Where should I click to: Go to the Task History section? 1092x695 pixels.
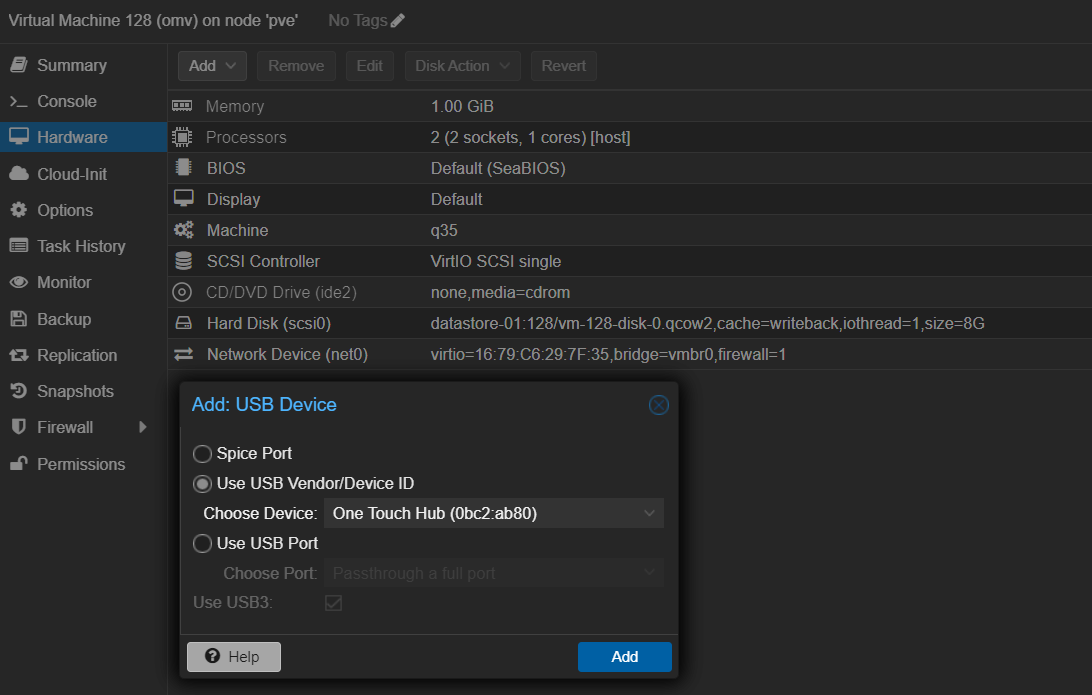click(x=80, y=246)
